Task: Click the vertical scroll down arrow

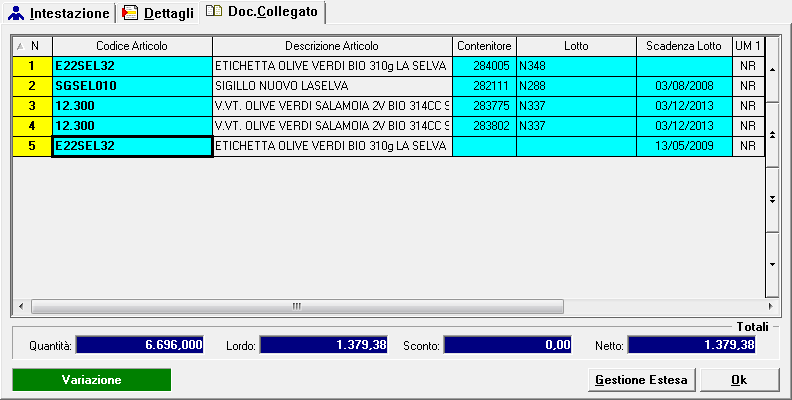Action: pyautogui.click(x=772, y=265)
